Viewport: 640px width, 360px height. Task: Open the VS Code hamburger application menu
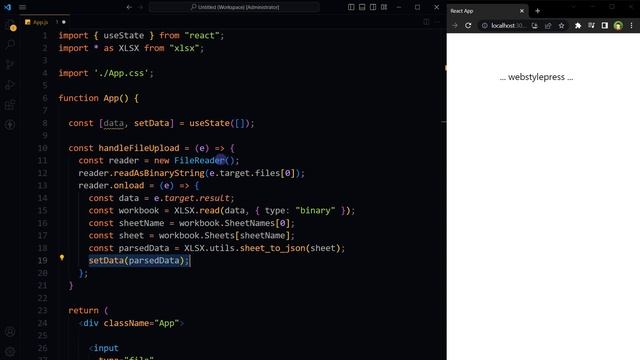[x=22, y=7]
